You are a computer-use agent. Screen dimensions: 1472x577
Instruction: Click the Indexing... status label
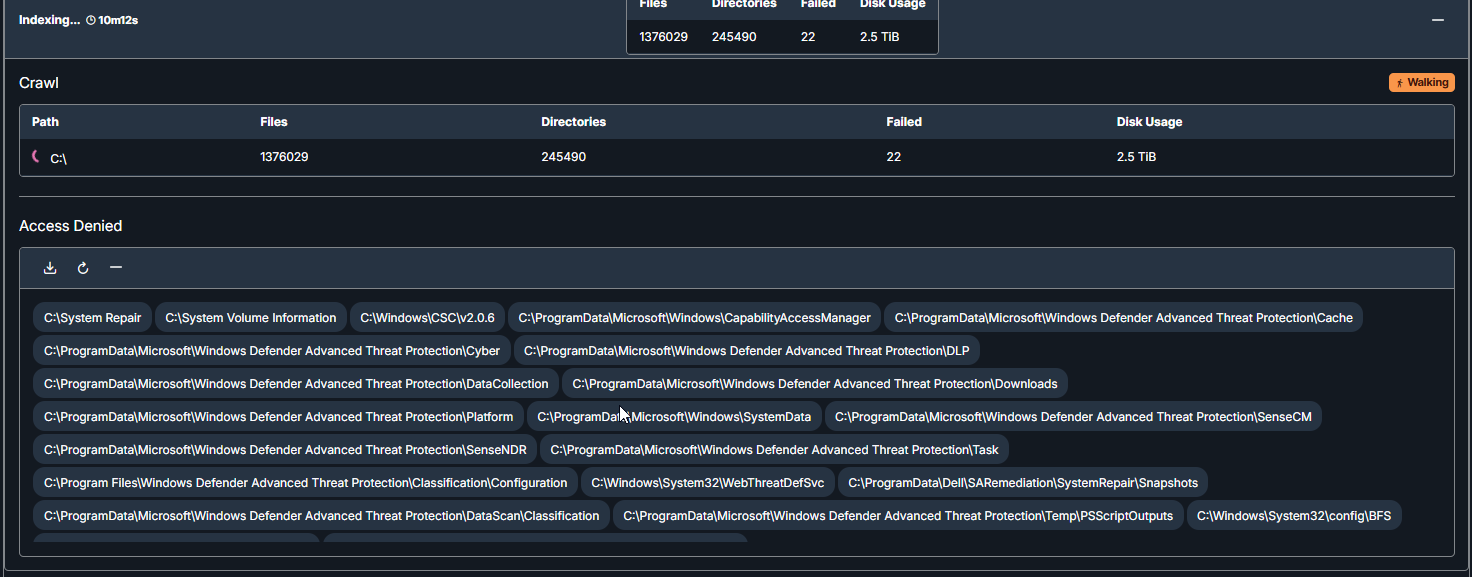(x=49, y=20)
